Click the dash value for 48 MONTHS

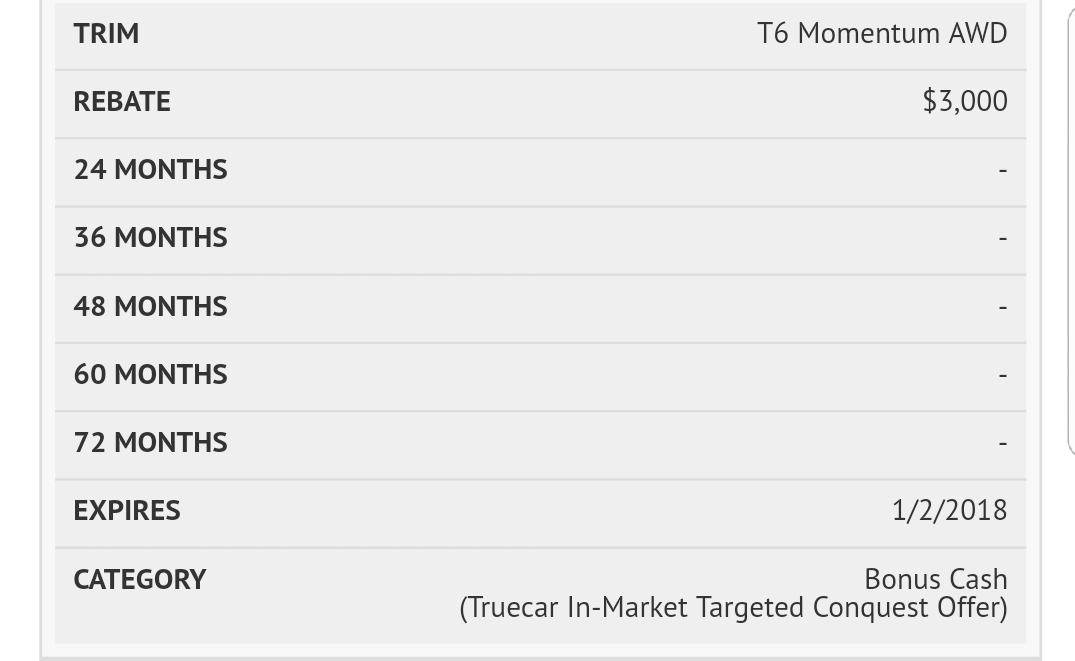(1003, 307)
